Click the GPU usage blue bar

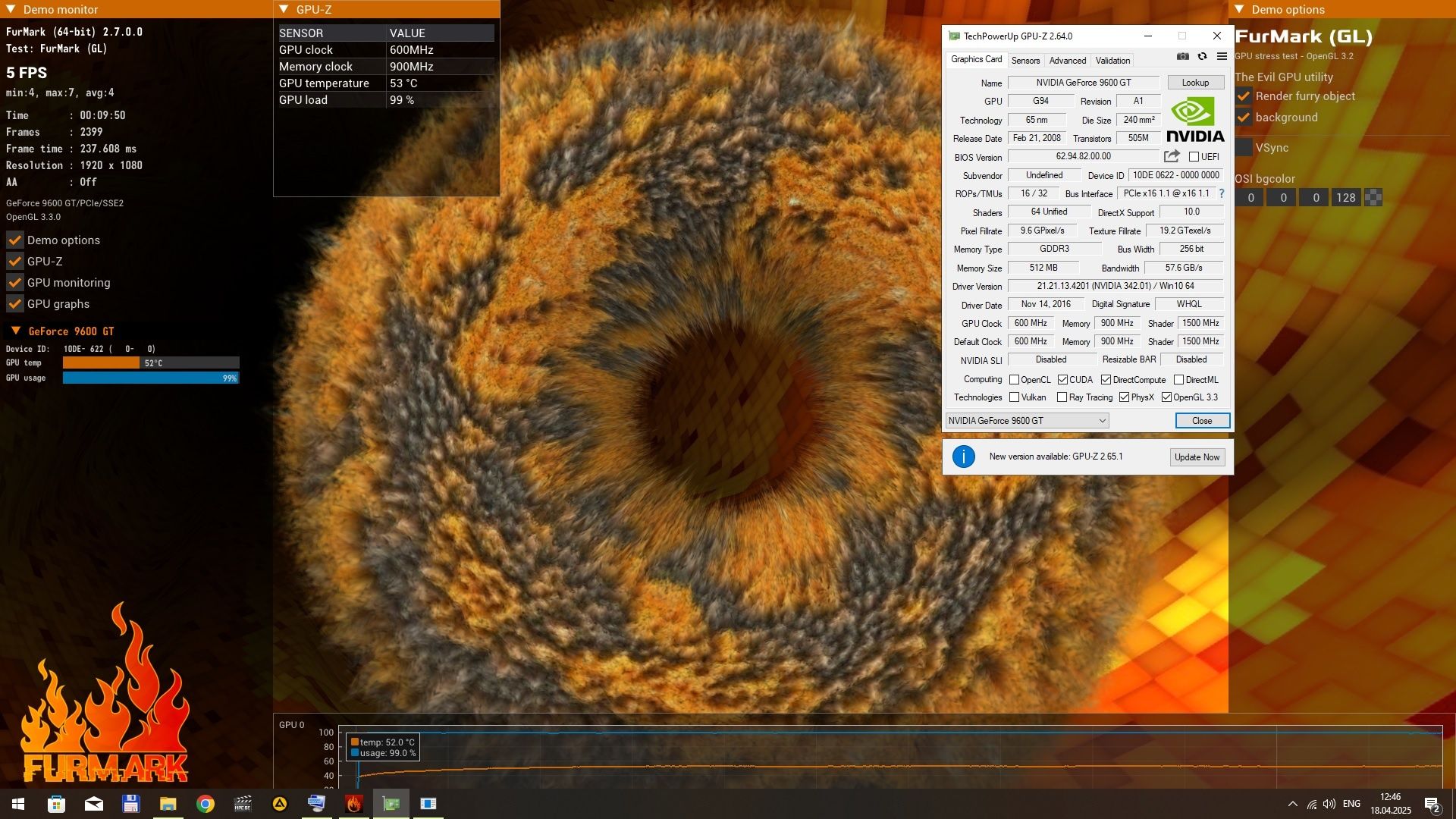151,378
